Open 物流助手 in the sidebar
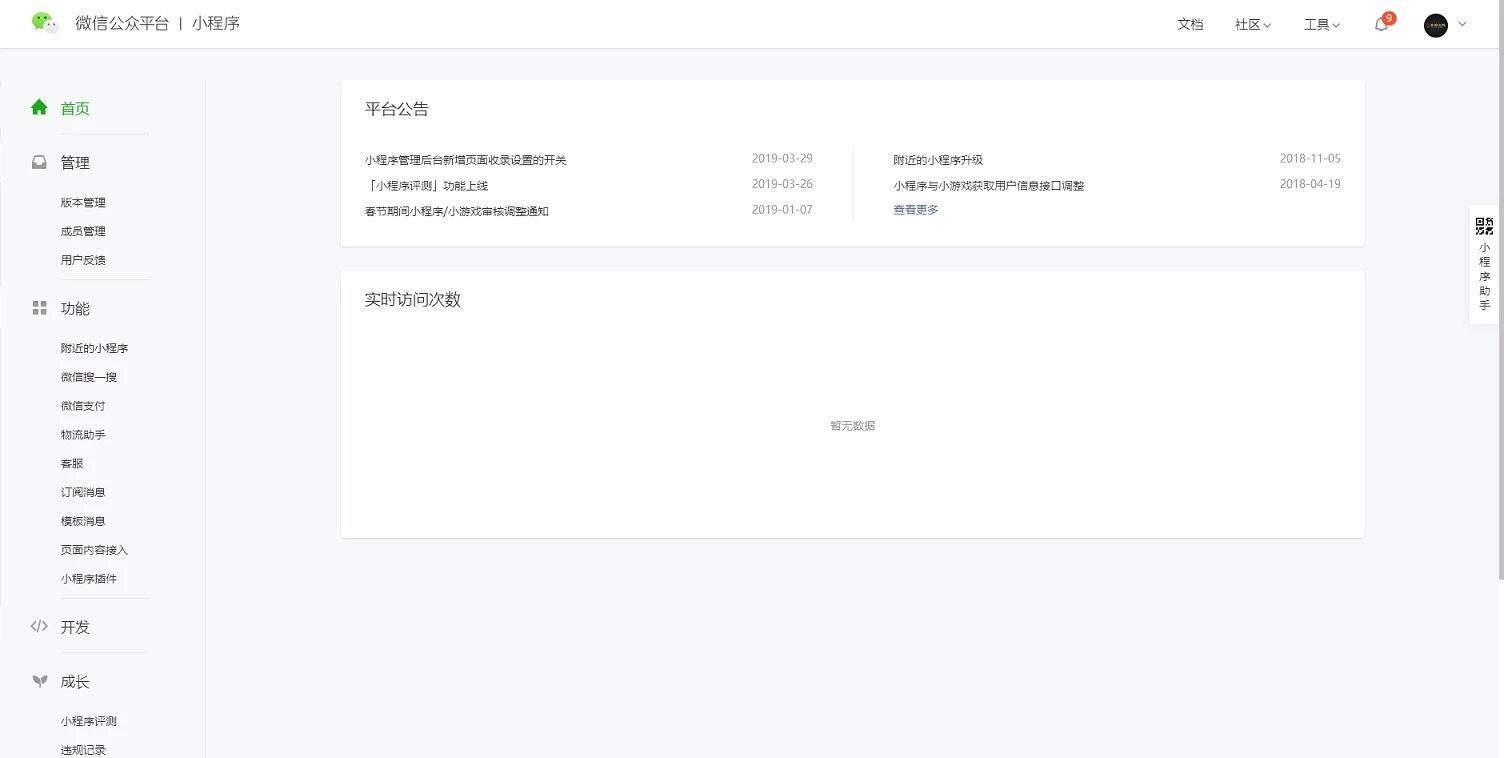The height and width of the screenshot is (758, 1504). (x=83, y=435)
